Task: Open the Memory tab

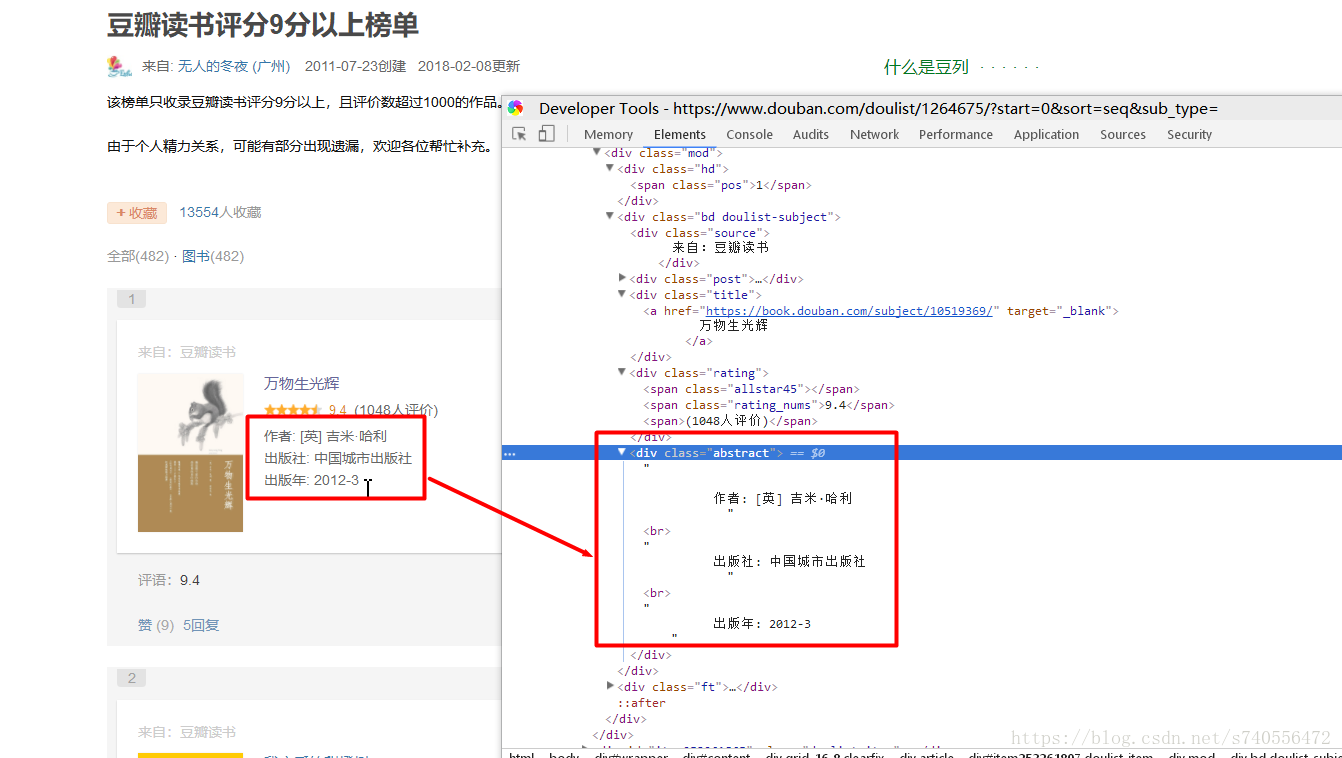Action: 608,134
